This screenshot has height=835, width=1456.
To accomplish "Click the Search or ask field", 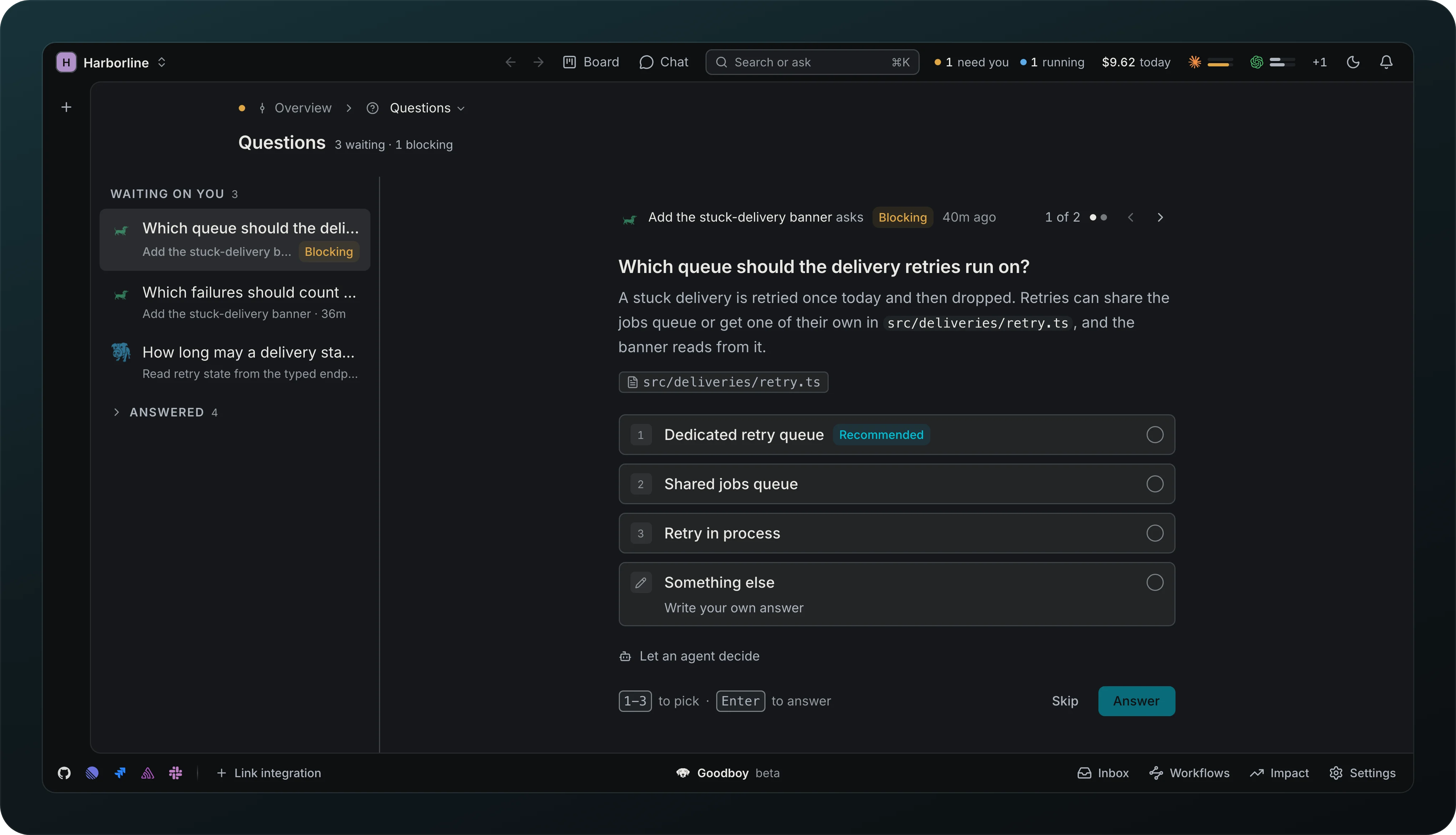I will [x=812, y=62].
